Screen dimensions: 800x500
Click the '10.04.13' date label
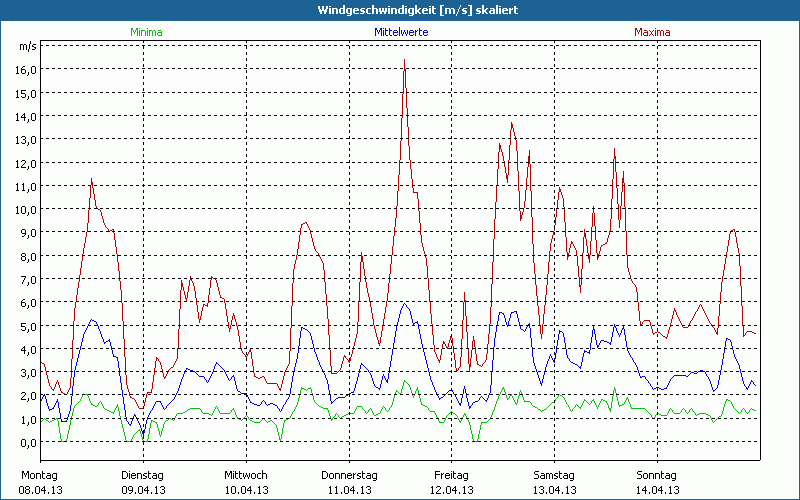[x=246, y=490]
